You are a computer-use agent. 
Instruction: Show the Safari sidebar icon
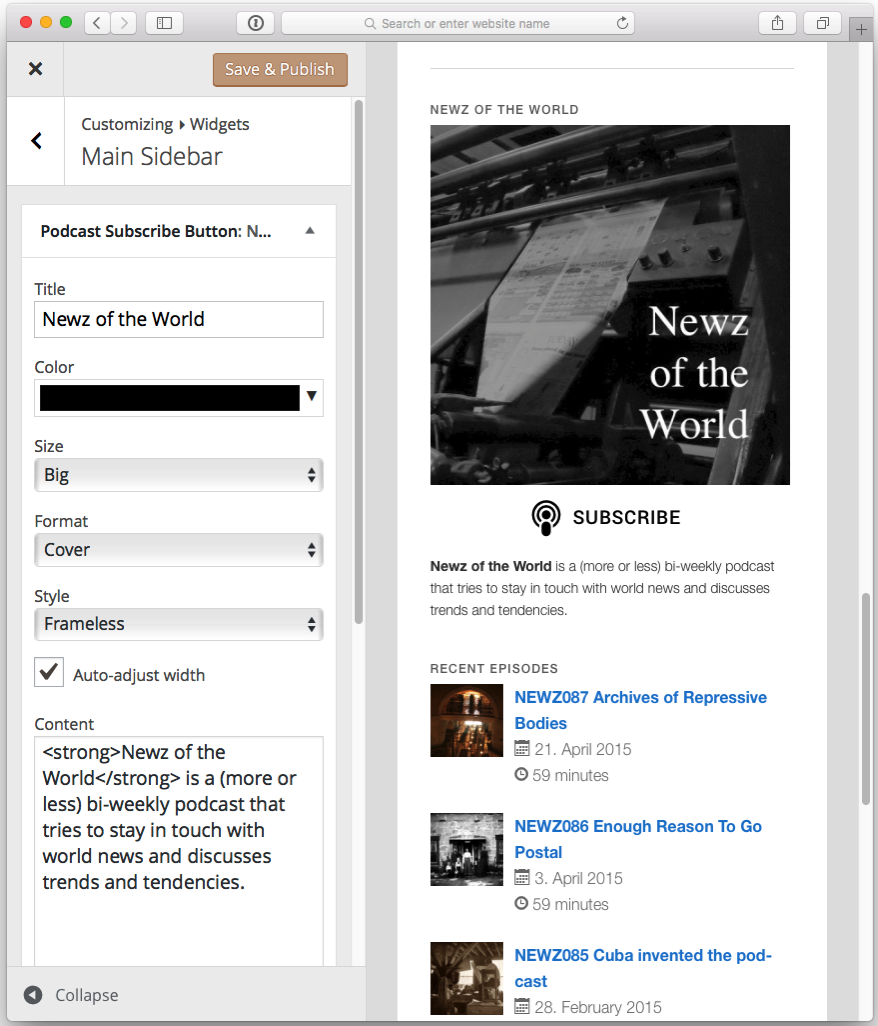click(x=163, y=22)
